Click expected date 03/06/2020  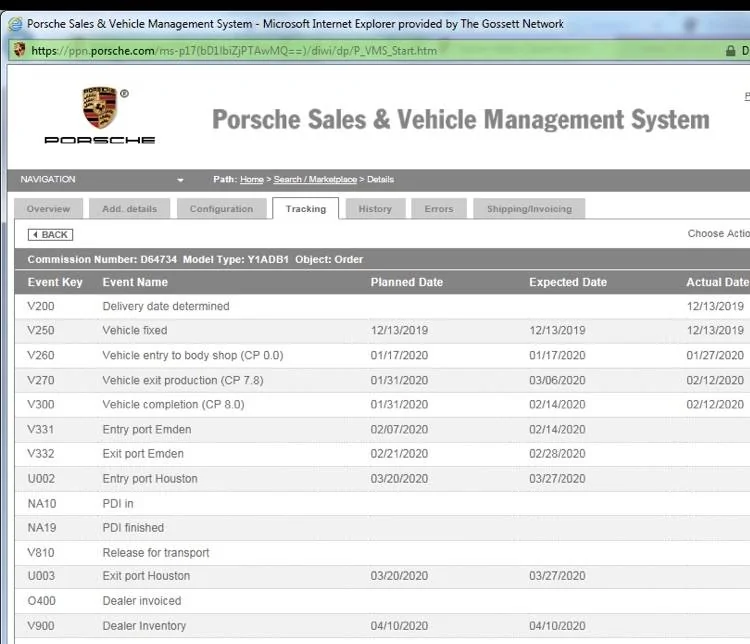click(557, 380)
